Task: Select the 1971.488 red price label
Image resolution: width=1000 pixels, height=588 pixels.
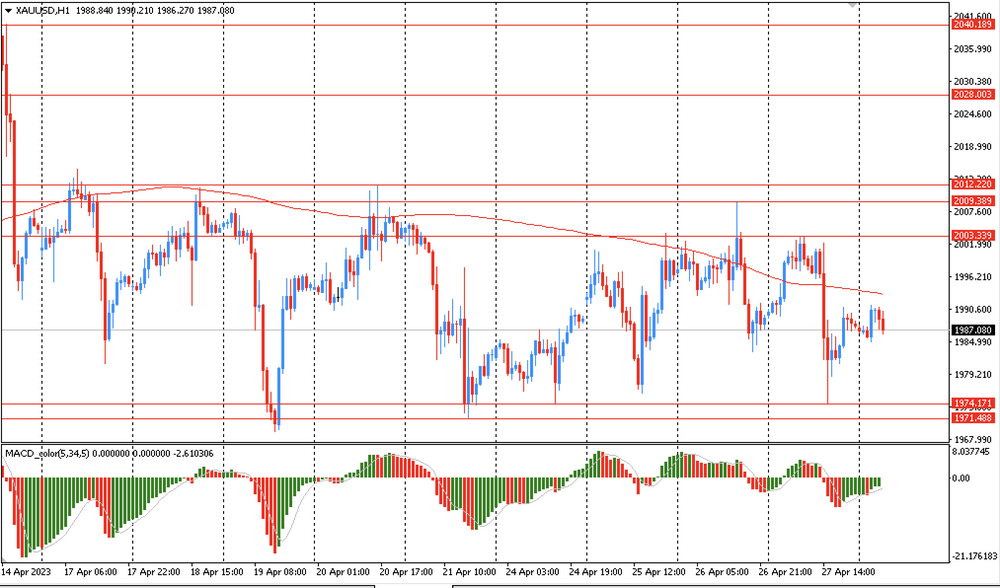Action: 973,418
